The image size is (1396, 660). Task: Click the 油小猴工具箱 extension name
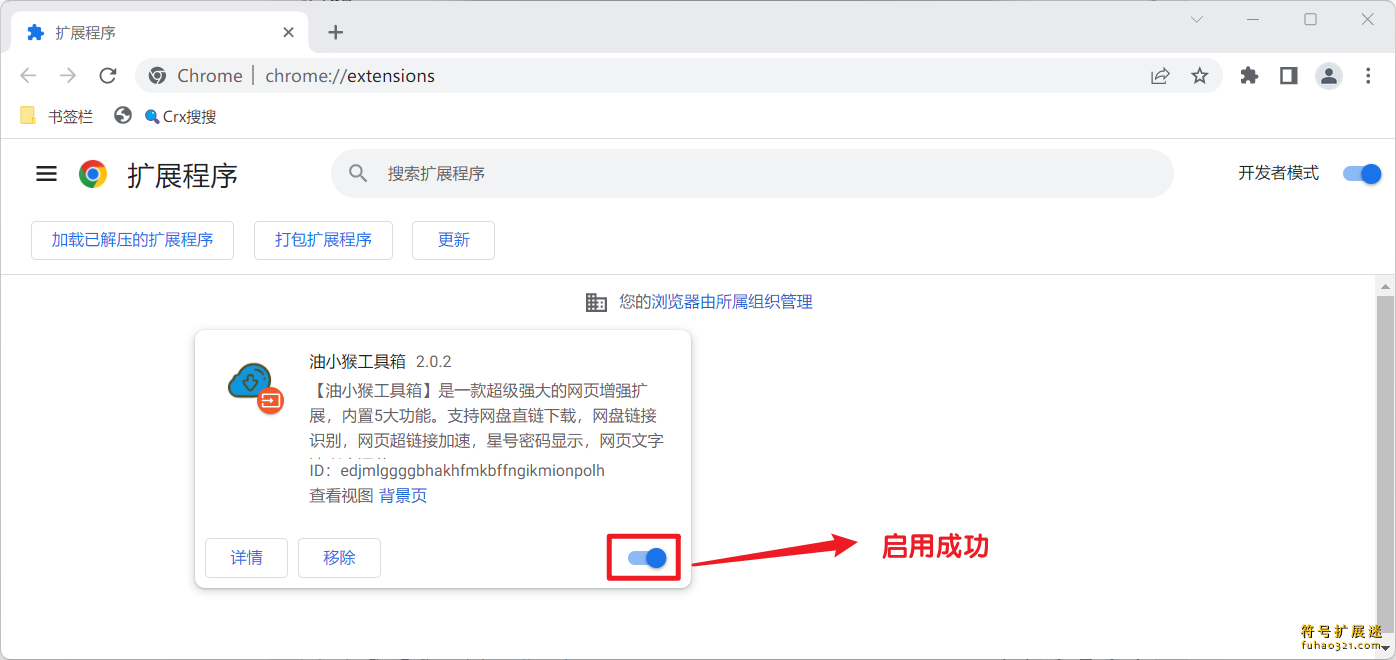point(358,361)
